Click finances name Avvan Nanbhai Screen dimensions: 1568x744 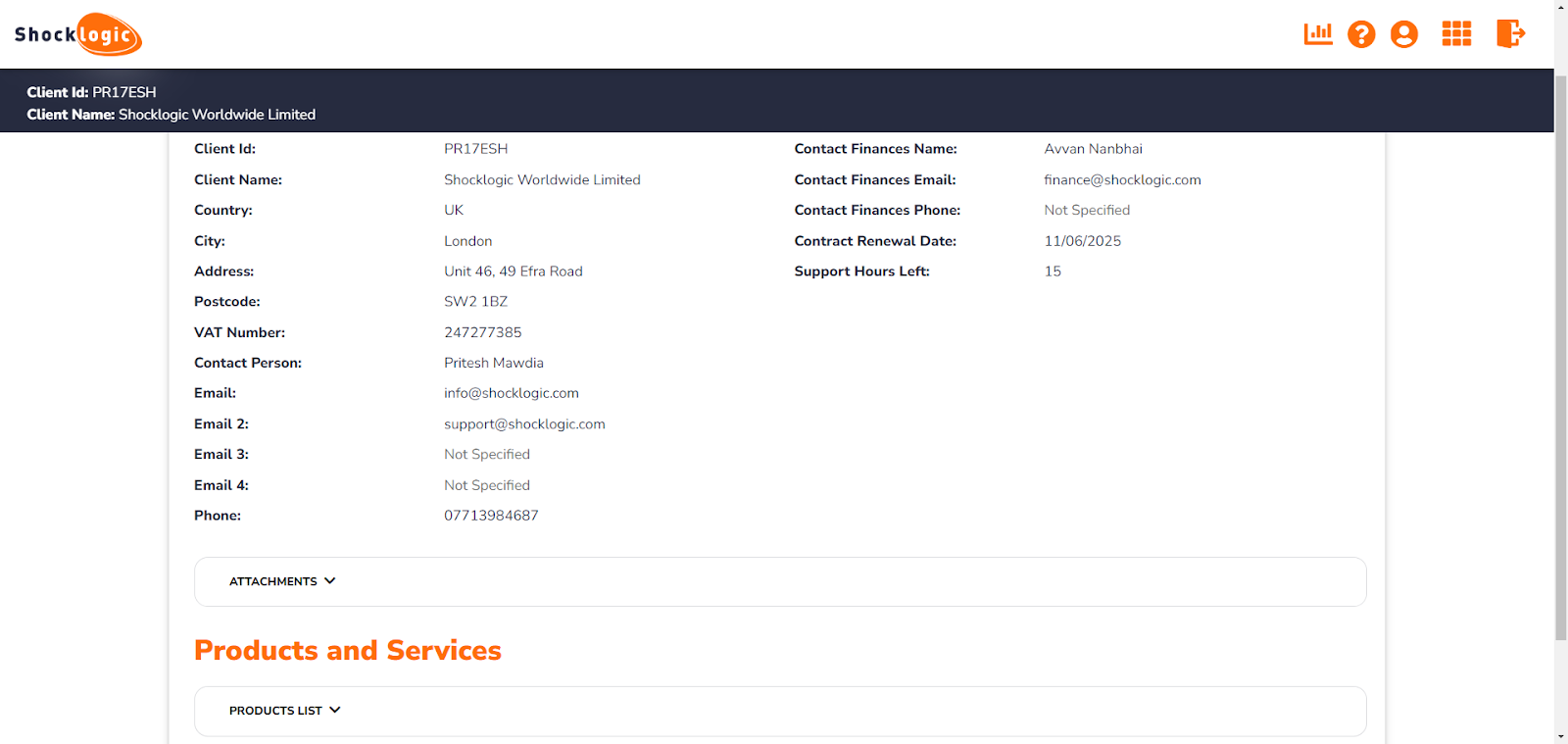click(x=1093, y=149)
